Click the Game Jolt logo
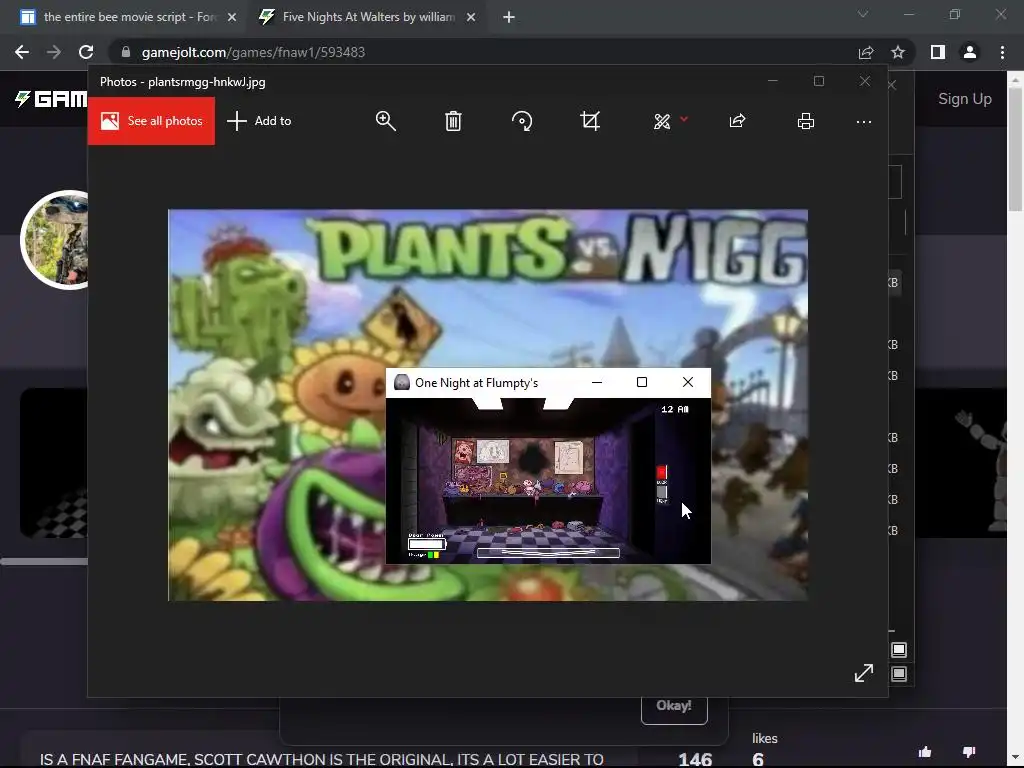Image resolution: width=1024 pixels, height=768 pixels. pyautogui.click(x=51, y=99)
